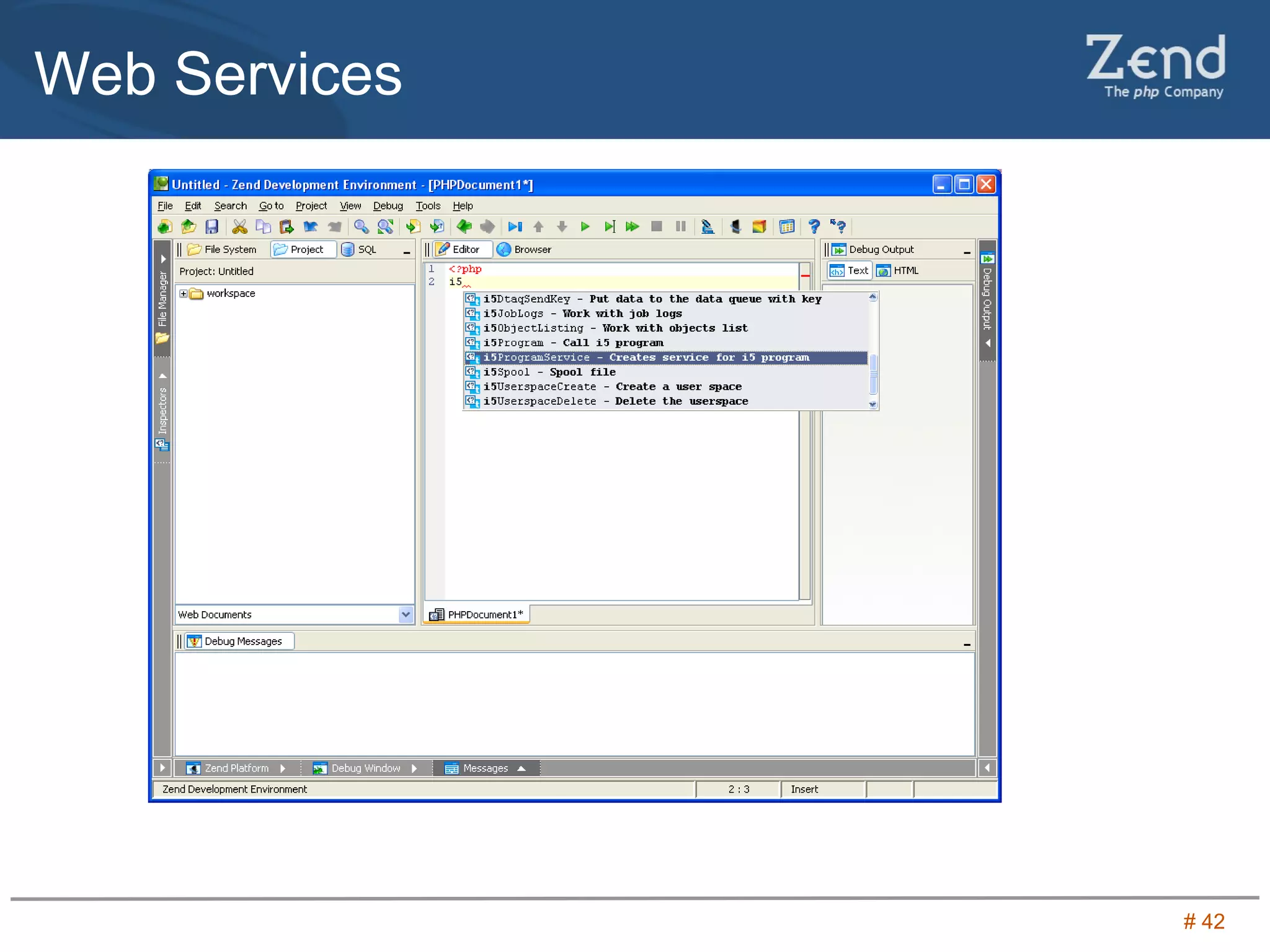
Task: Click the double-arrow Run fast icon
Action: tap(633, 227)
